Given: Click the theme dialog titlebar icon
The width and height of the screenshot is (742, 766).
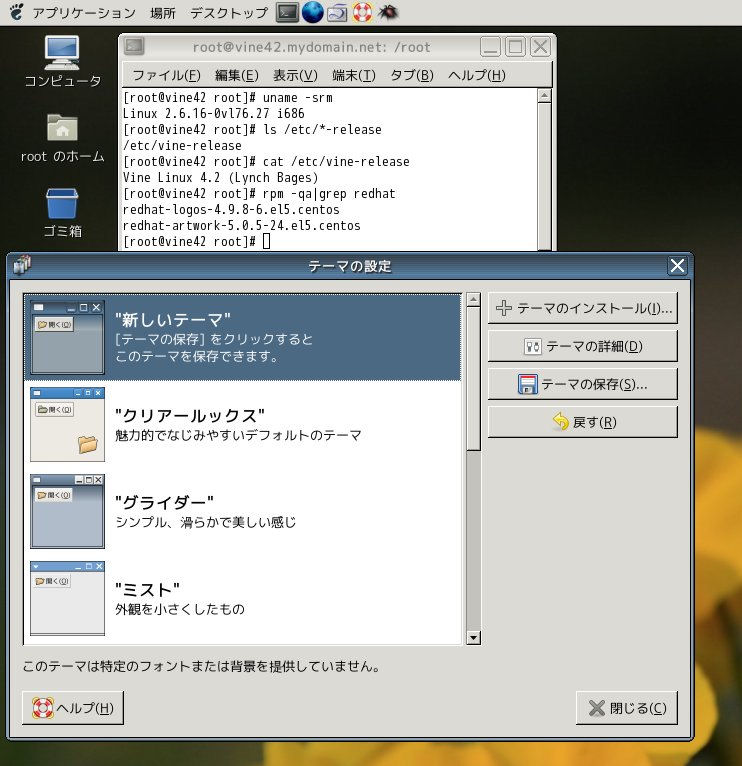Looking at the screenshot, I should click(x=22, y=265).
